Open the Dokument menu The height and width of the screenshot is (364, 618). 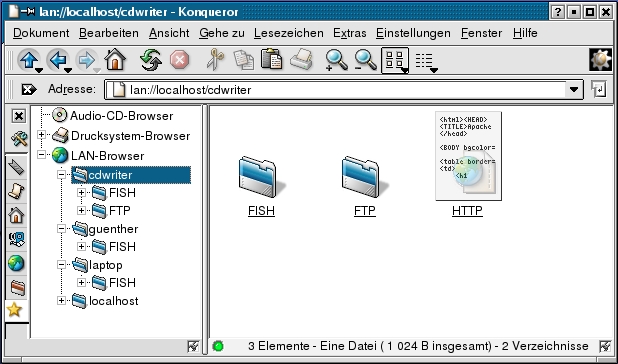coord(41,33)
